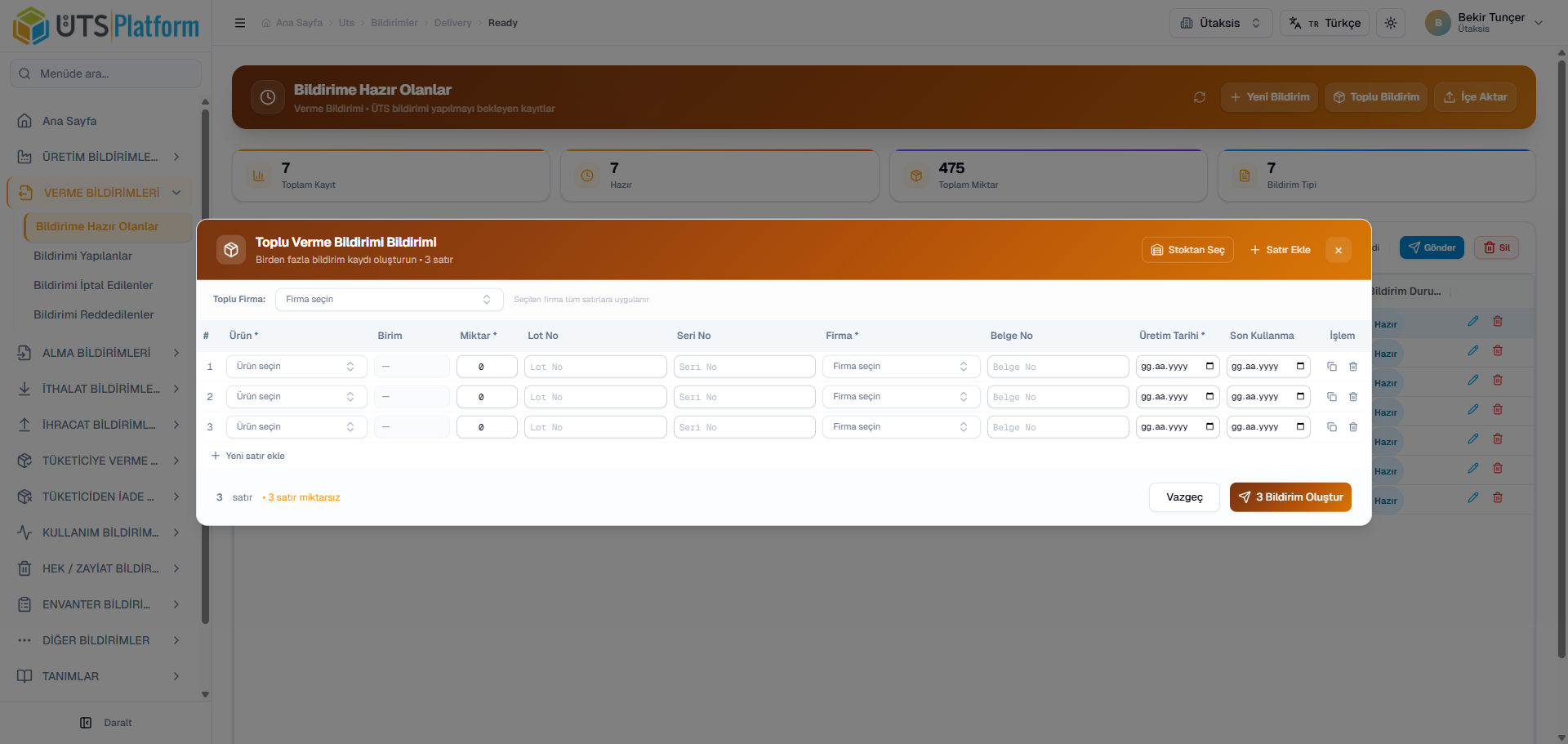
Task: Open Firma seçin dropdown in row 2
Action: coord(900,397)
